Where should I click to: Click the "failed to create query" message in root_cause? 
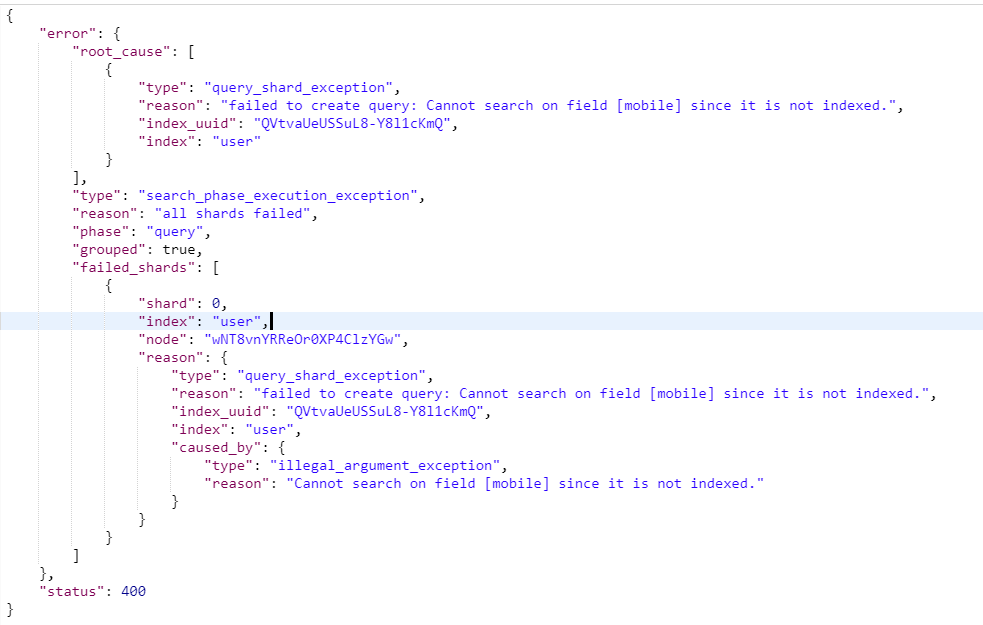point(558,106)
